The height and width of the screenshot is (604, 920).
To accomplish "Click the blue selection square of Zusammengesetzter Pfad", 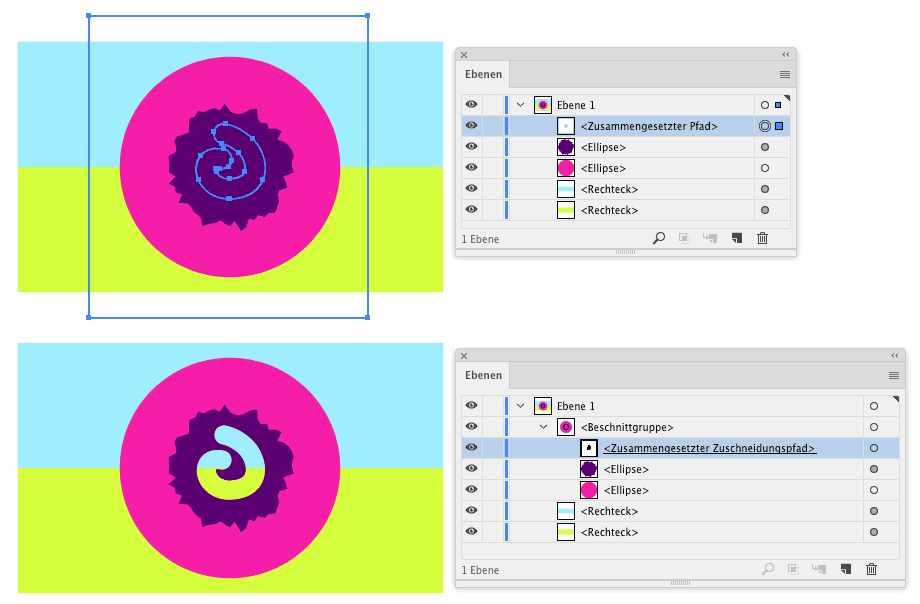I will click(779, 126).
